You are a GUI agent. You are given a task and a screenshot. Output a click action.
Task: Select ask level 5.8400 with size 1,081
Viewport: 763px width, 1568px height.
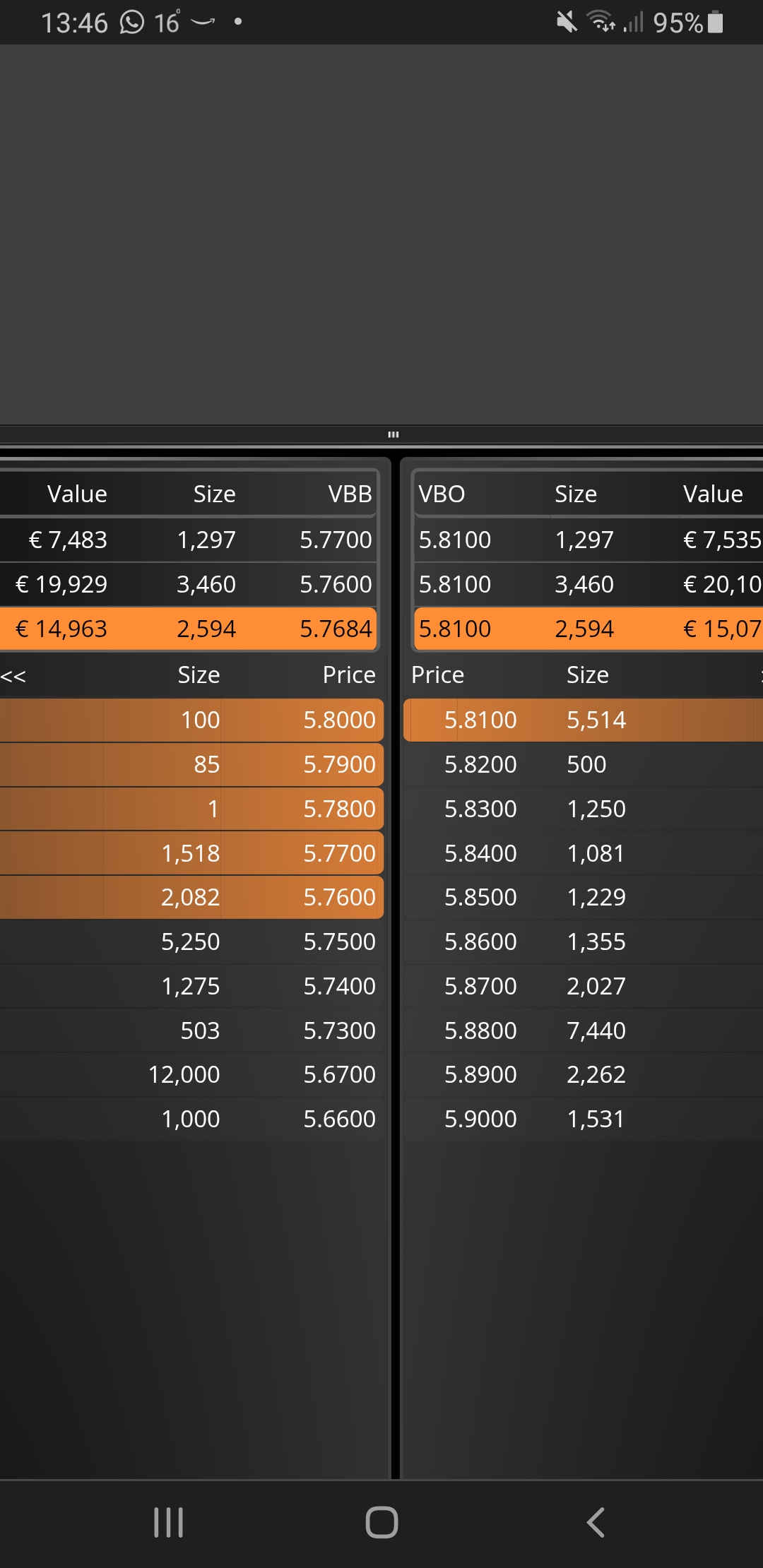pyautogui.click(x=583, y=853)
